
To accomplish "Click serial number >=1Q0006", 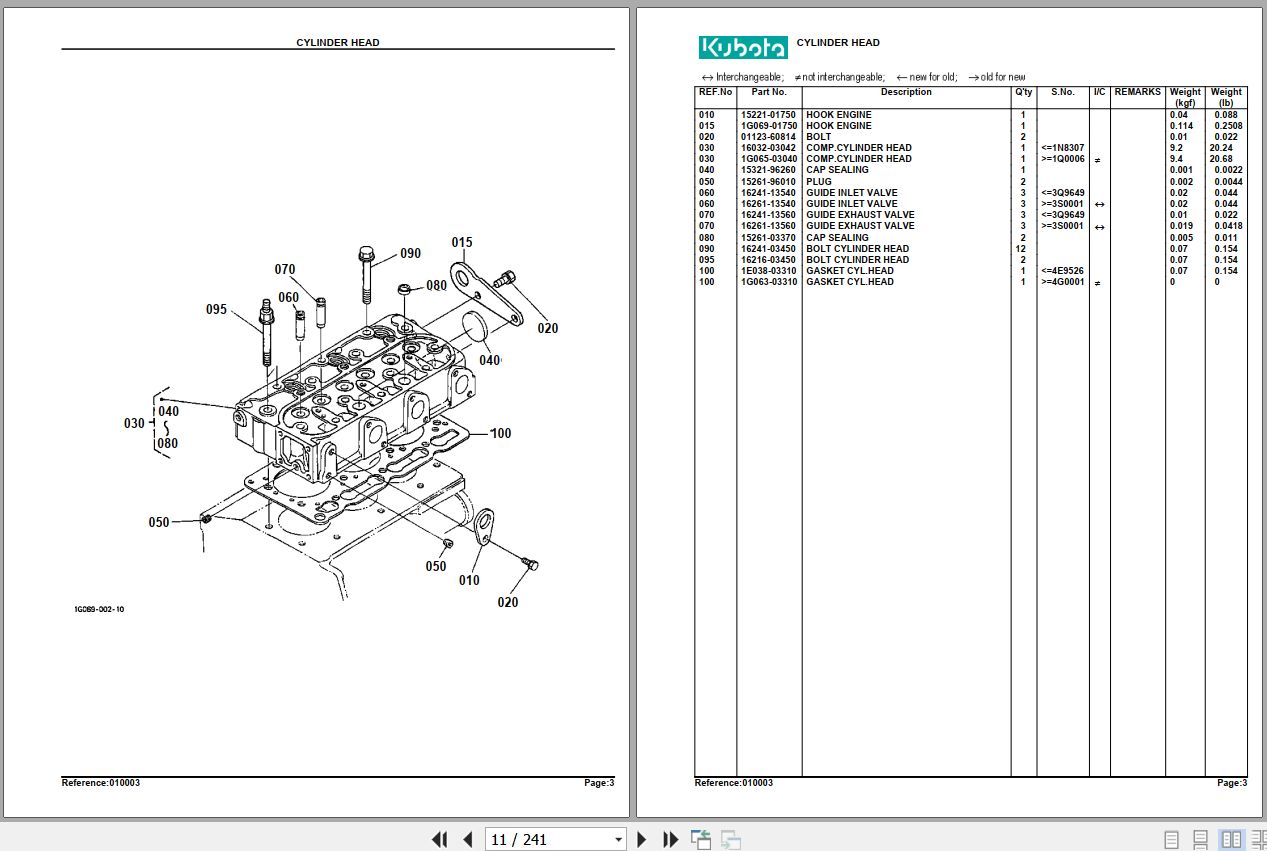I will (1062, 159).
